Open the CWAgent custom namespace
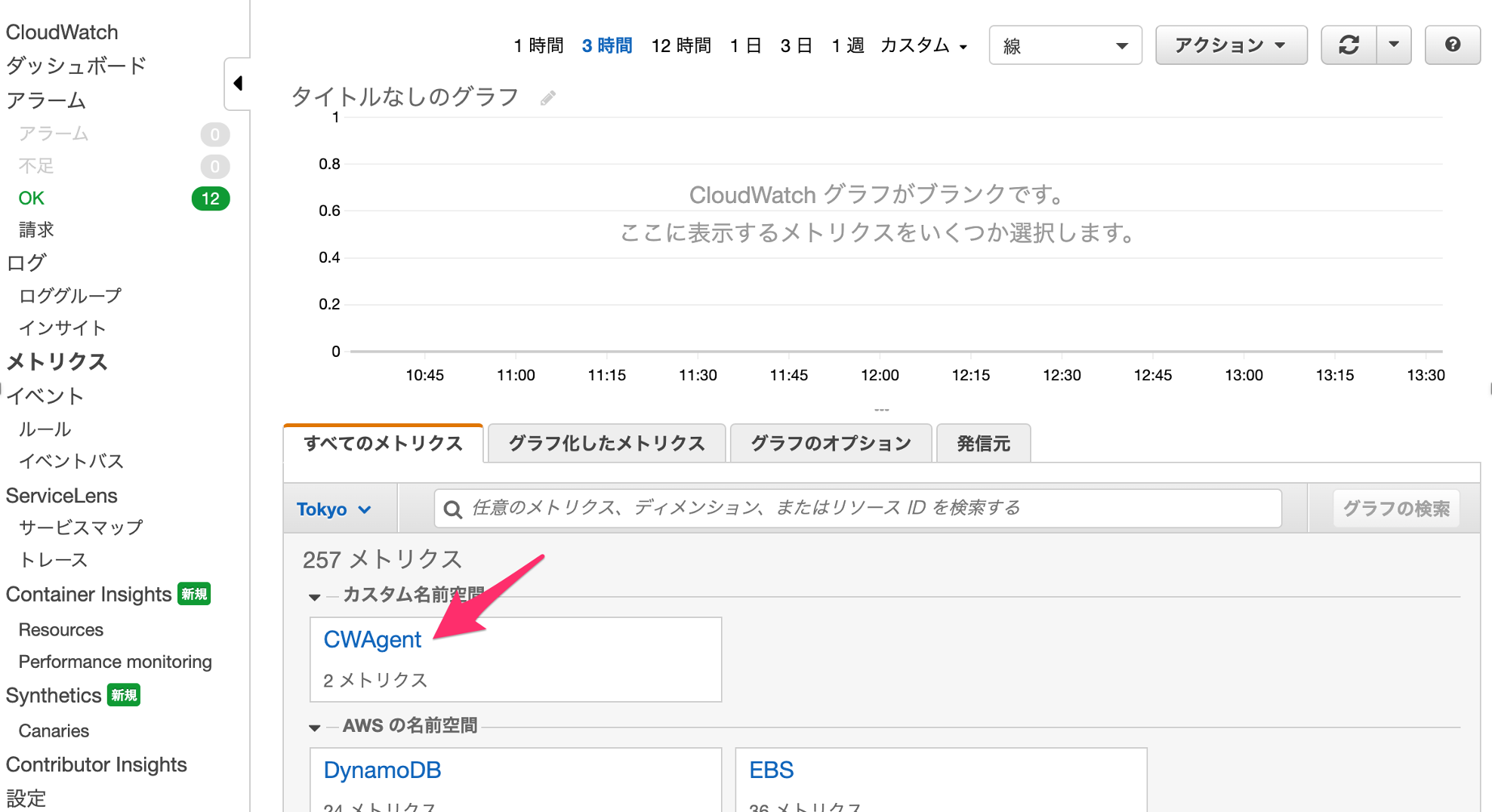Screen dimensions: 1492x812 pyautogui.click(x=372, y=639)
